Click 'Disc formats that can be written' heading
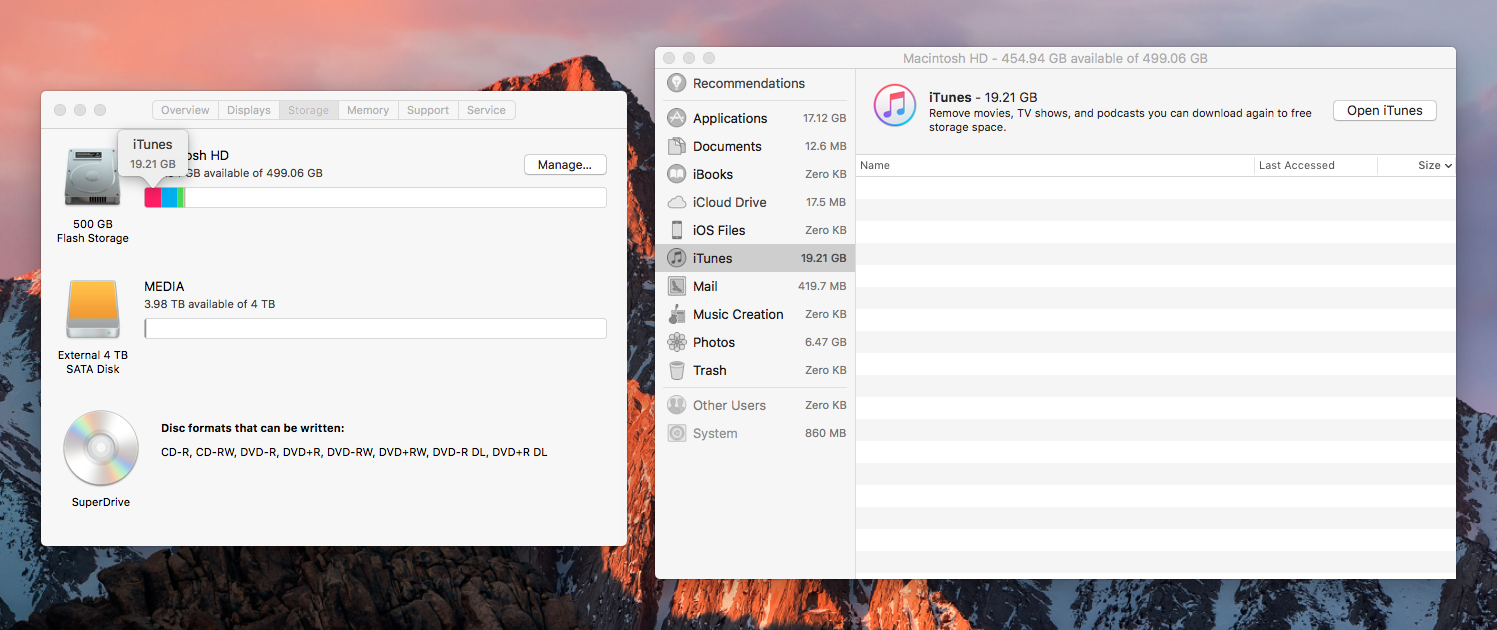This screenshot has height=630, width=1497. [252, 428]
